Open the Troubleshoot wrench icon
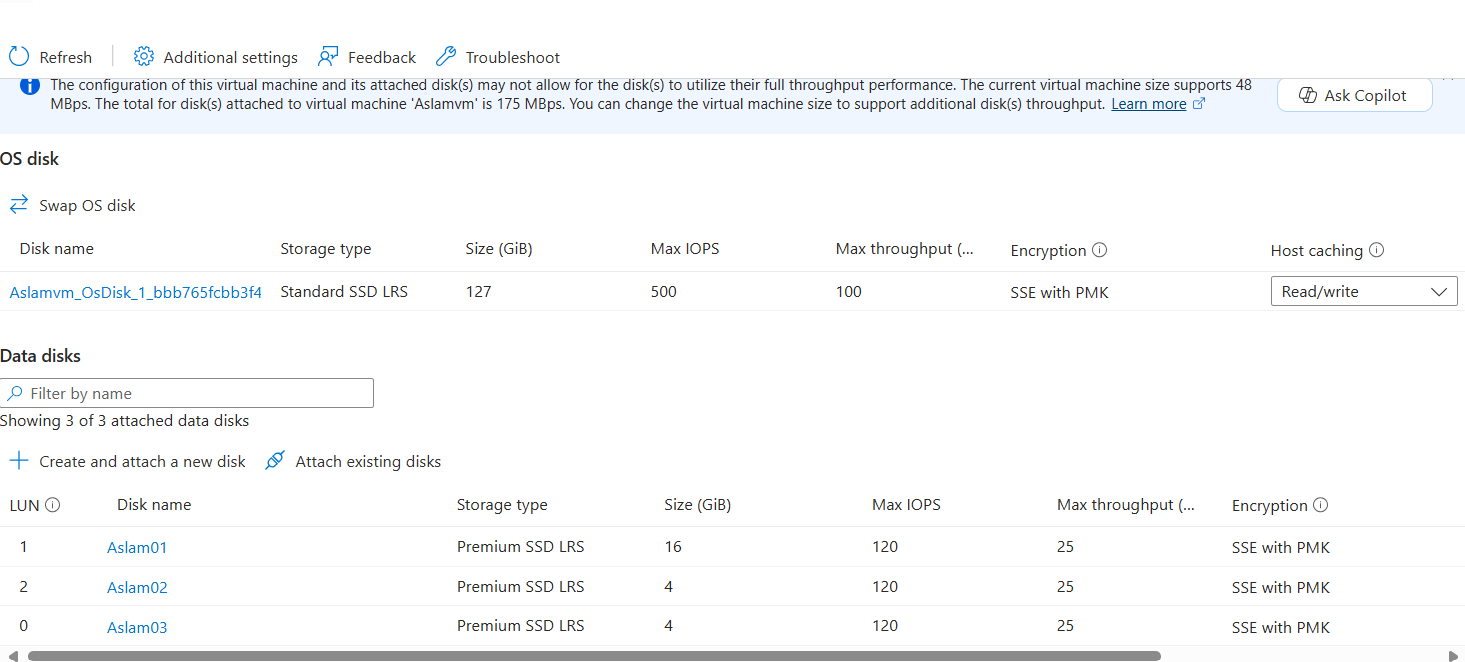1465x662 pixels. (446, 57)
